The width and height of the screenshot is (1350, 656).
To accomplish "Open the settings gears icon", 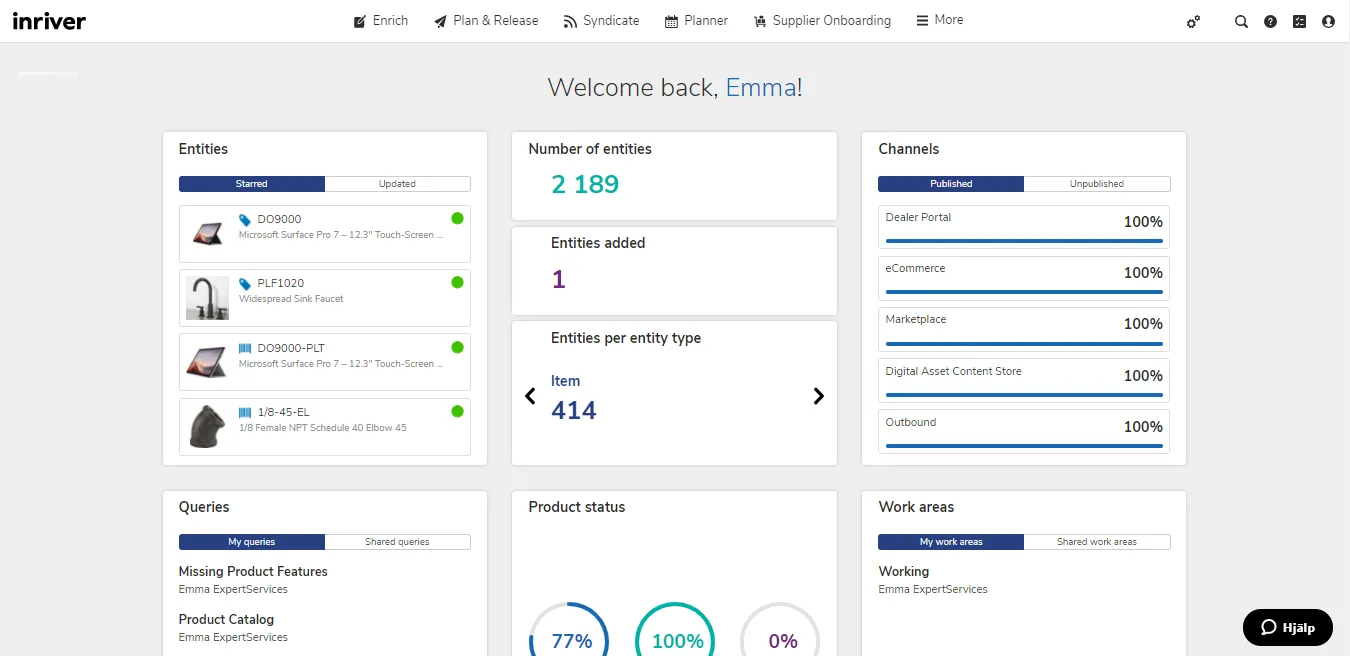I will [x=1193, y=22].
